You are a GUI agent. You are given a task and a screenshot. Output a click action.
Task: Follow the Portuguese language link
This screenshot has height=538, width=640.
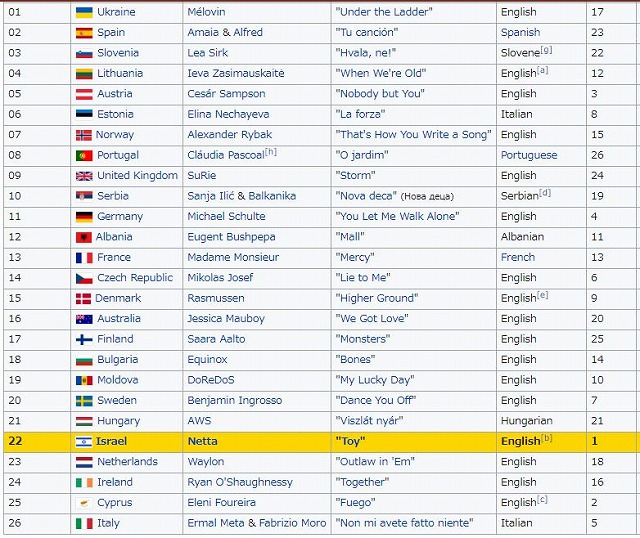click(529, 155)
